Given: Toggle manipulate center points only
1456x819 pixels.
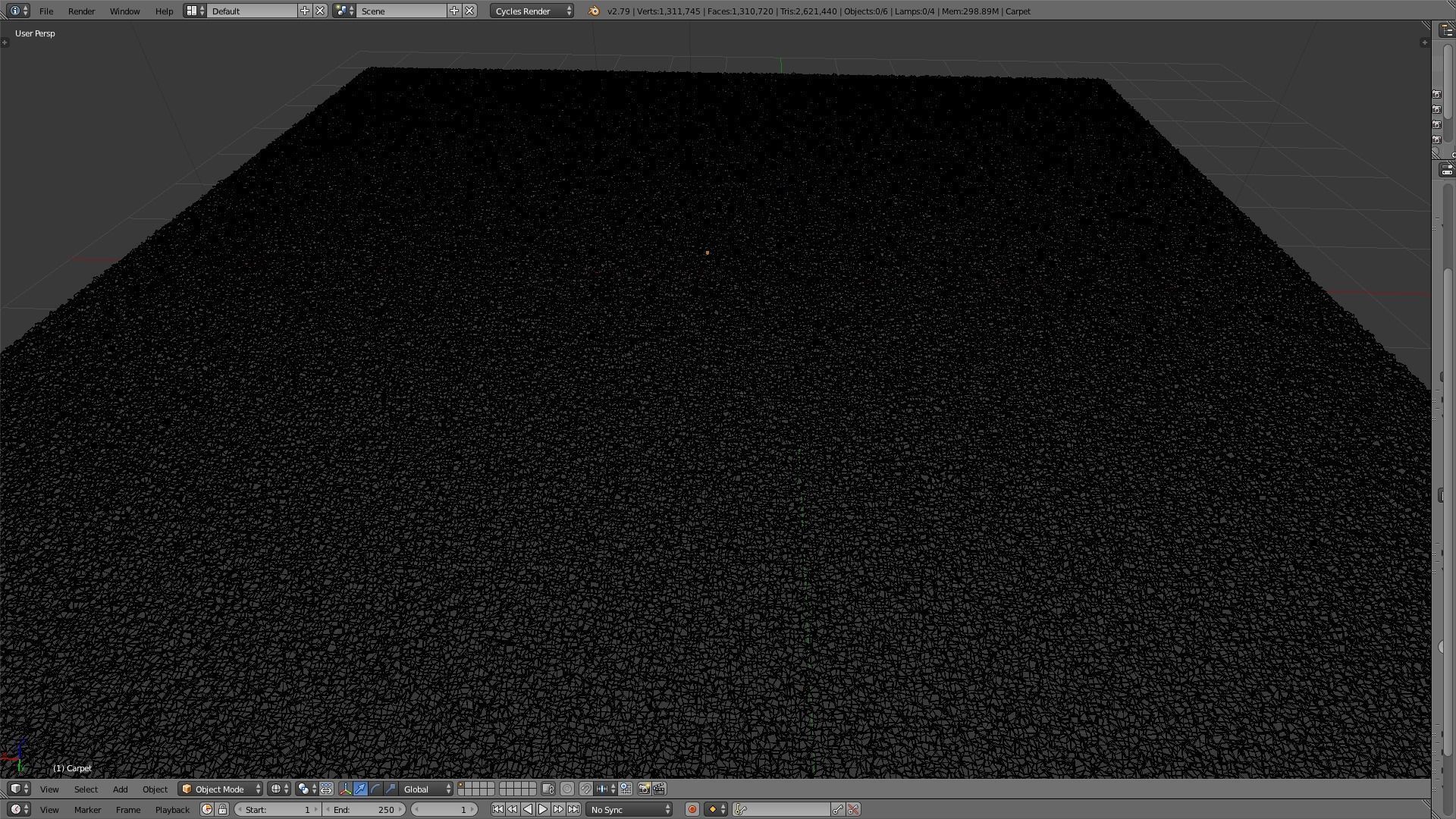Looking at the screenshot, I should (326, 789).
